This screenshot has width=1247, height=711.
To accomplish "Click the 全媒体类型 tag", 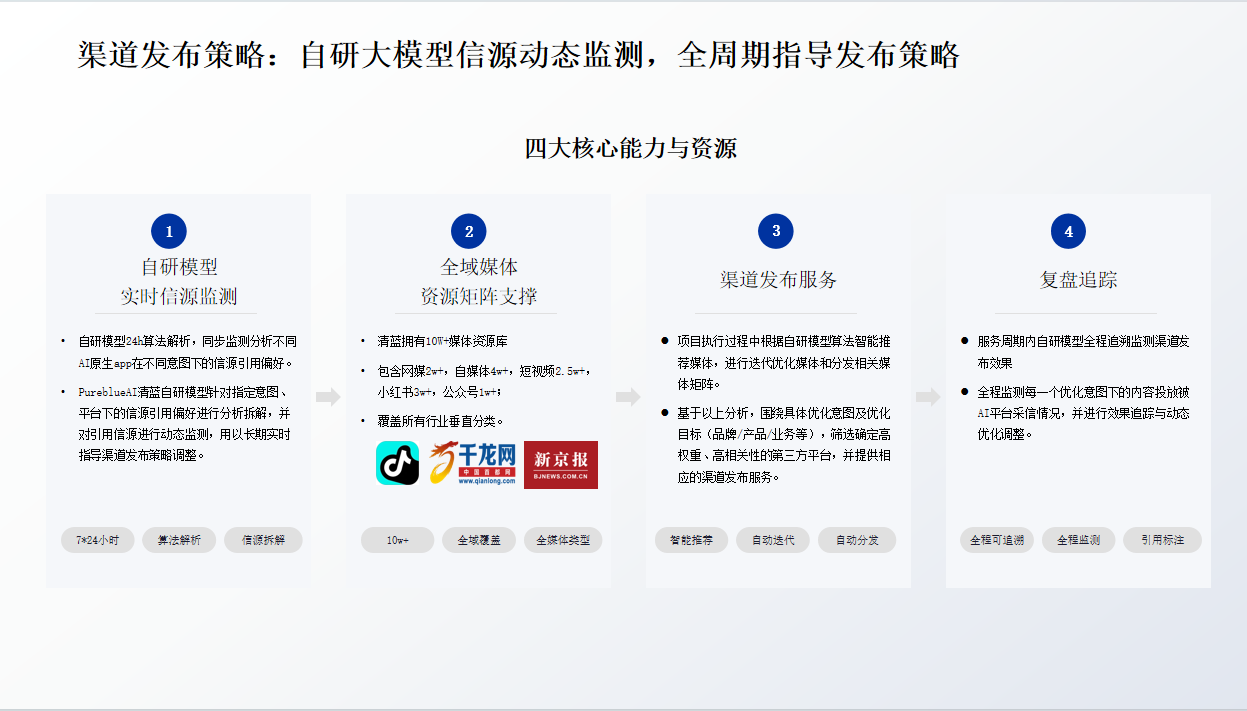I will coord(563,540).
